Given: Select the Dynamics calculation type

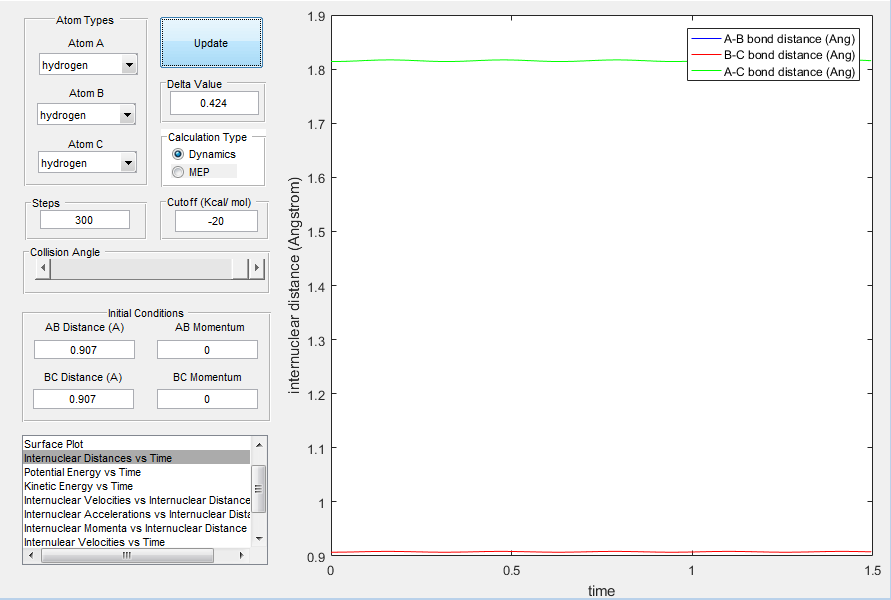Looking at the screenshot, I should (203, 154).
